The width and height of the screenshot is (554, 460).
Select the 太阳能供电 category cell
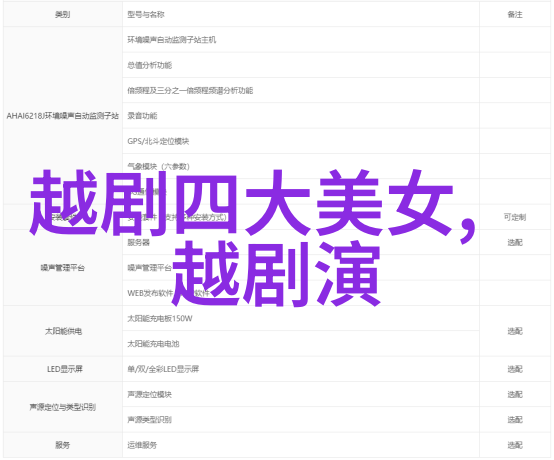click(x=63, y=331)
